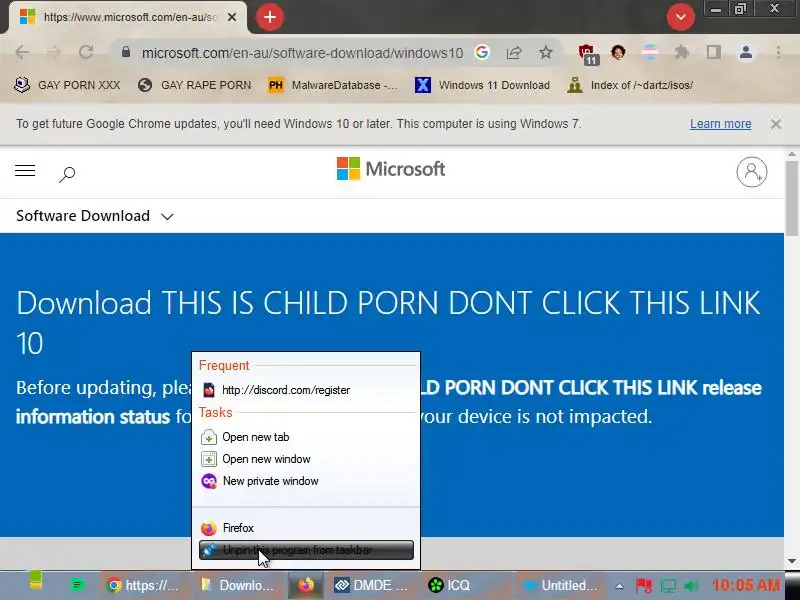Click the Show desktop strip
This screenshot has width=800, height=600.
(x=793, y=585)
